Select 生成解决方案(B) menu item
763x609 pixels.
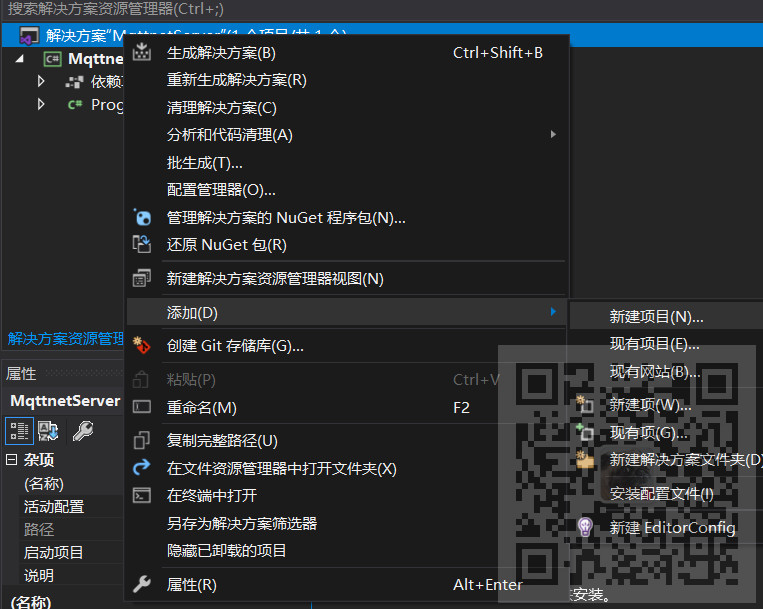[x=347, y=53]
